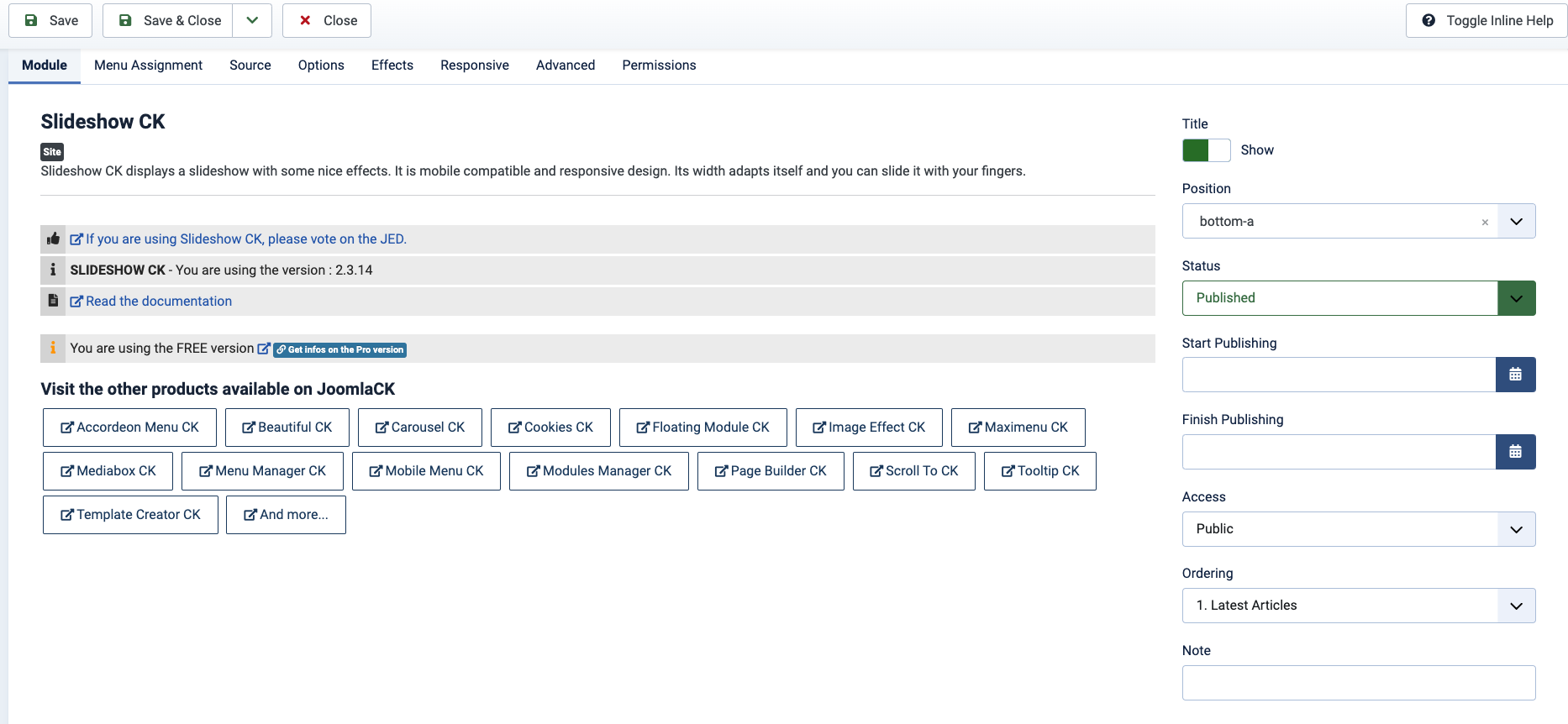Image resolution: width=1568 pixels, height=724 pixels.
Task: Click the red Close button
Action: [327, 20]
